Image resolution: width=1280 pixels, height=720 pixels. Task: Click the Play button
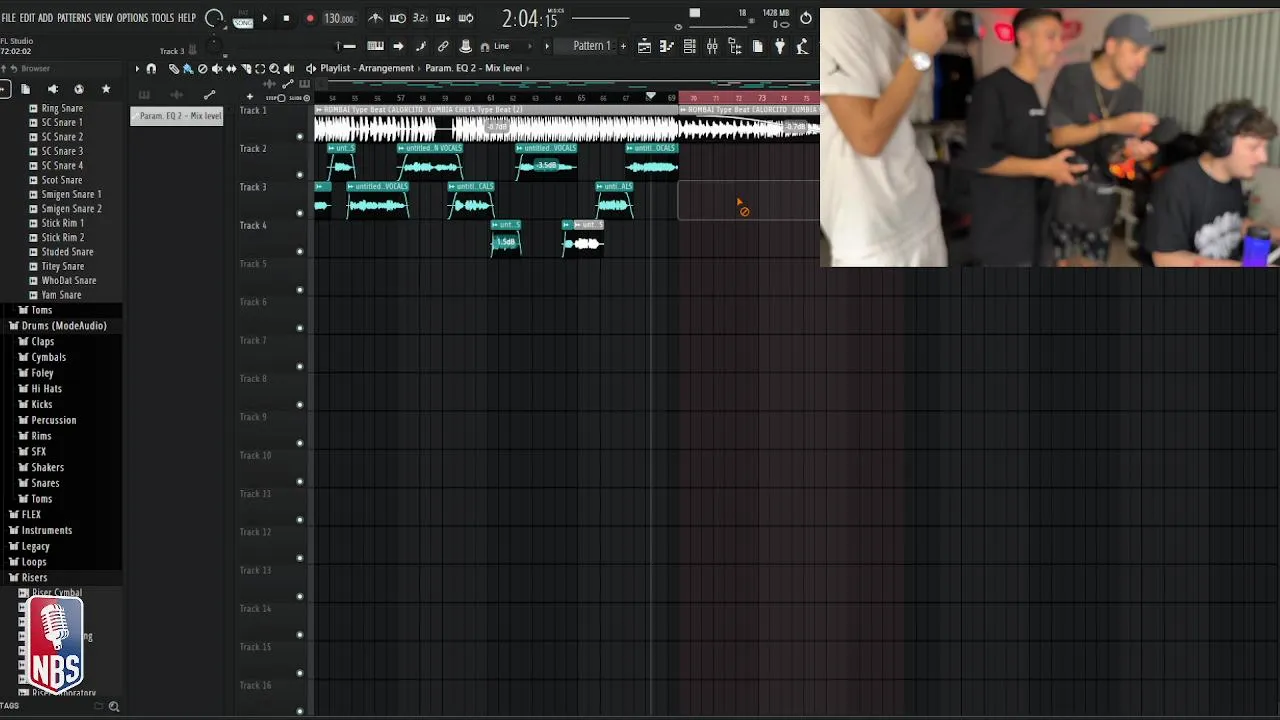(x=265, y=18)
